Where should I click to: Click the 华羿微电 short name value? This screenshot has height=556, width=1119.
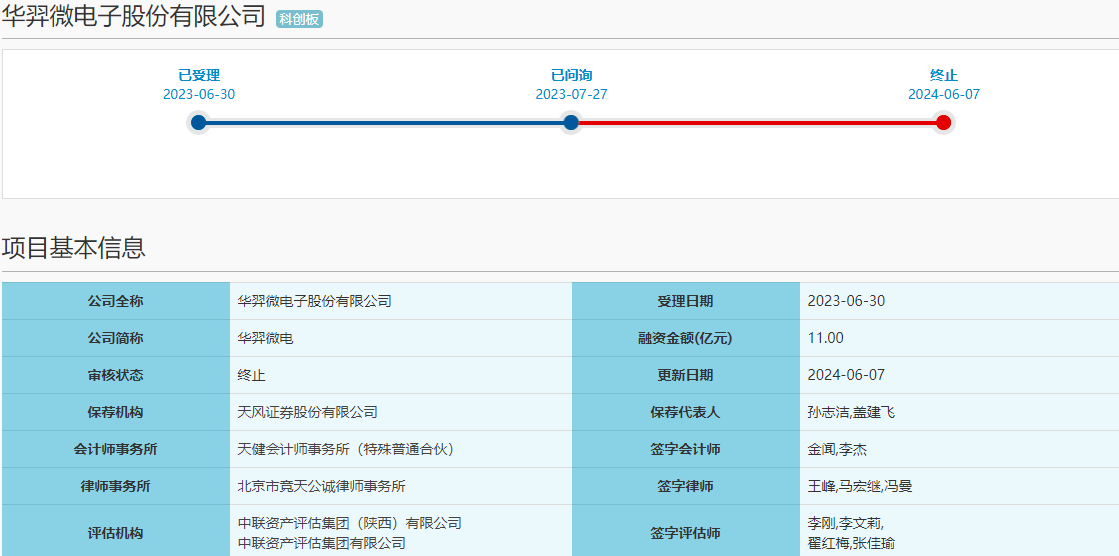(265, 338)
